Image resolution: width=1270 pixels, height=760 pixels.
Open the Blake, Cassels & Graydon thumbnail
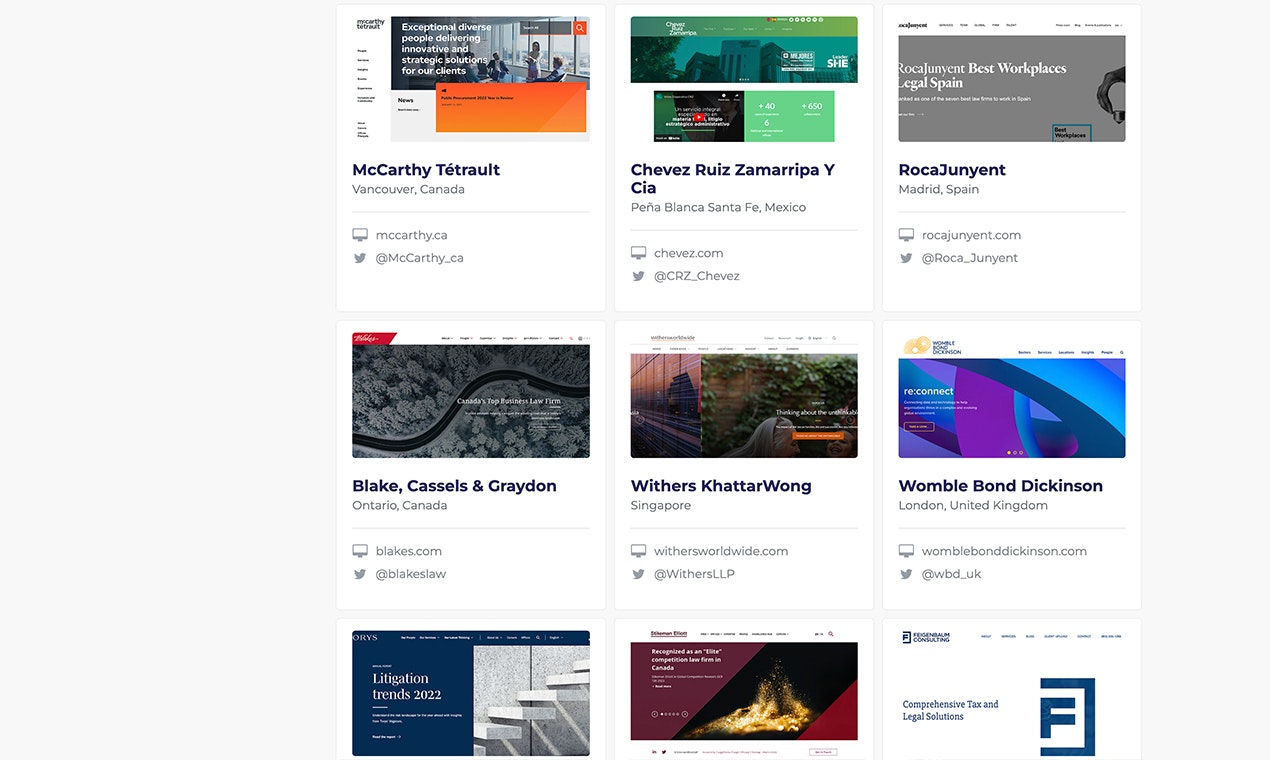471,395
